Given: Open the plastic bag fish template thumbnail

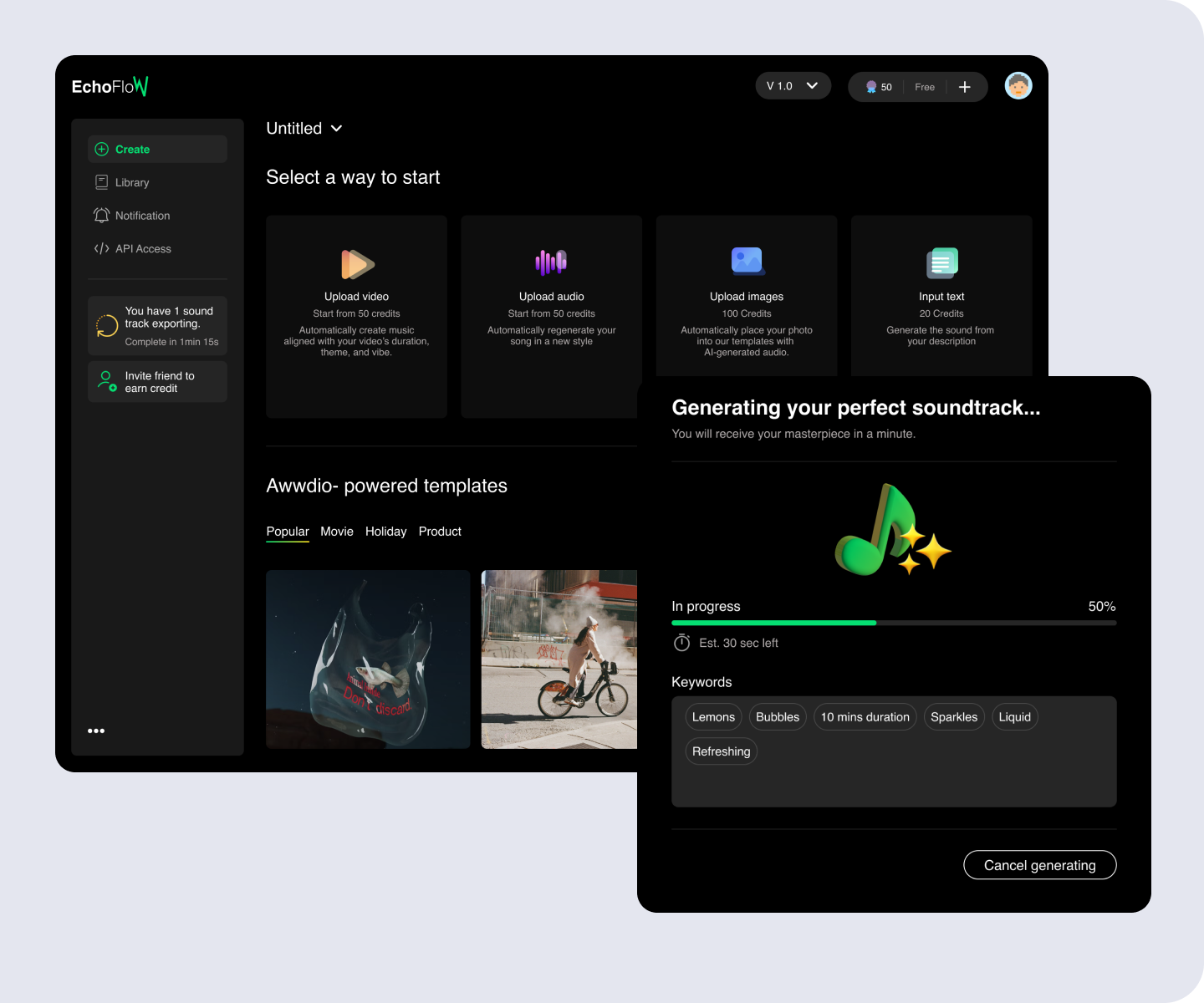Looking at the screenshot, I should [368, 659].
